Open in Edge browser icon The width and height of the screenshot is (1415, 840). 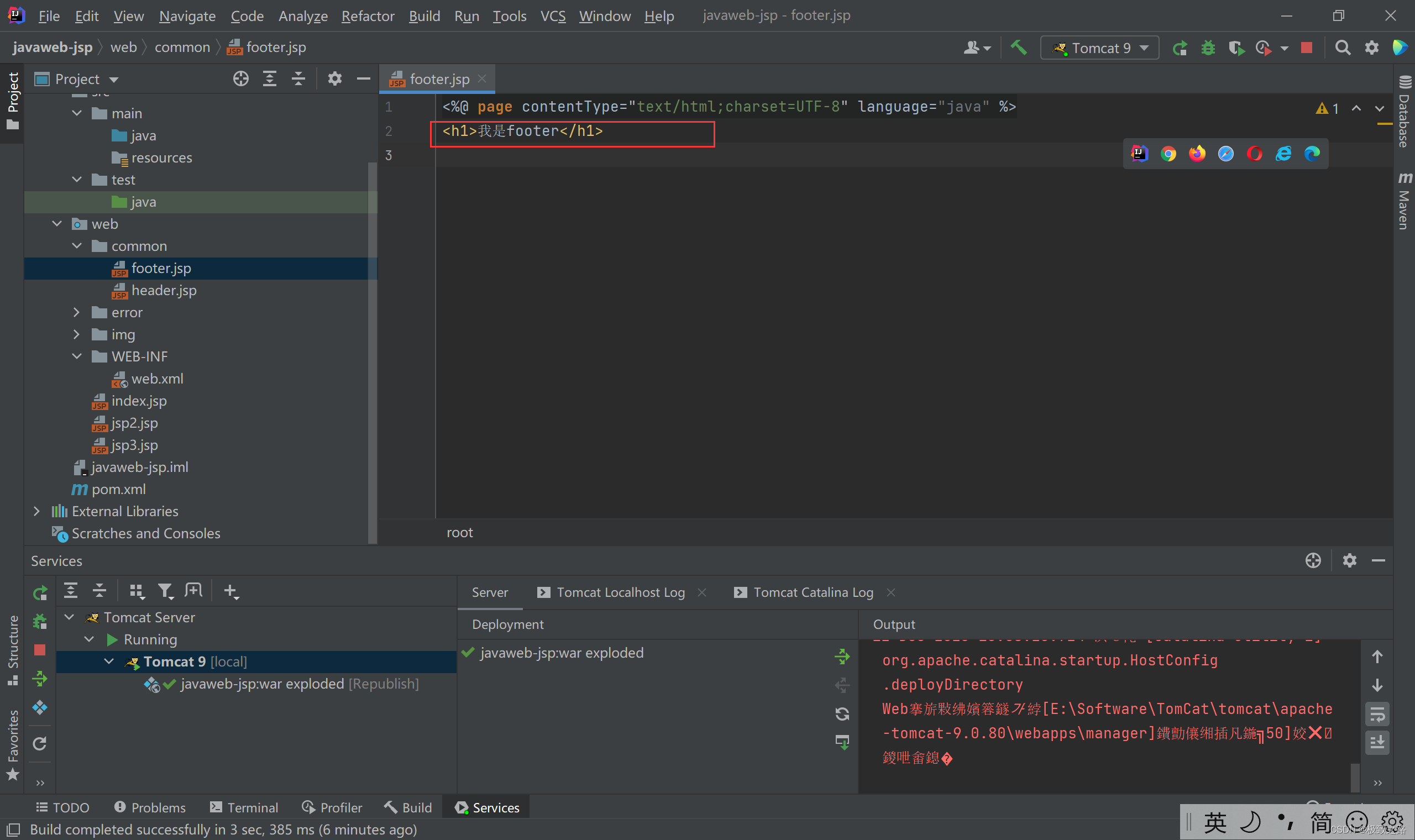point(1312,154)
